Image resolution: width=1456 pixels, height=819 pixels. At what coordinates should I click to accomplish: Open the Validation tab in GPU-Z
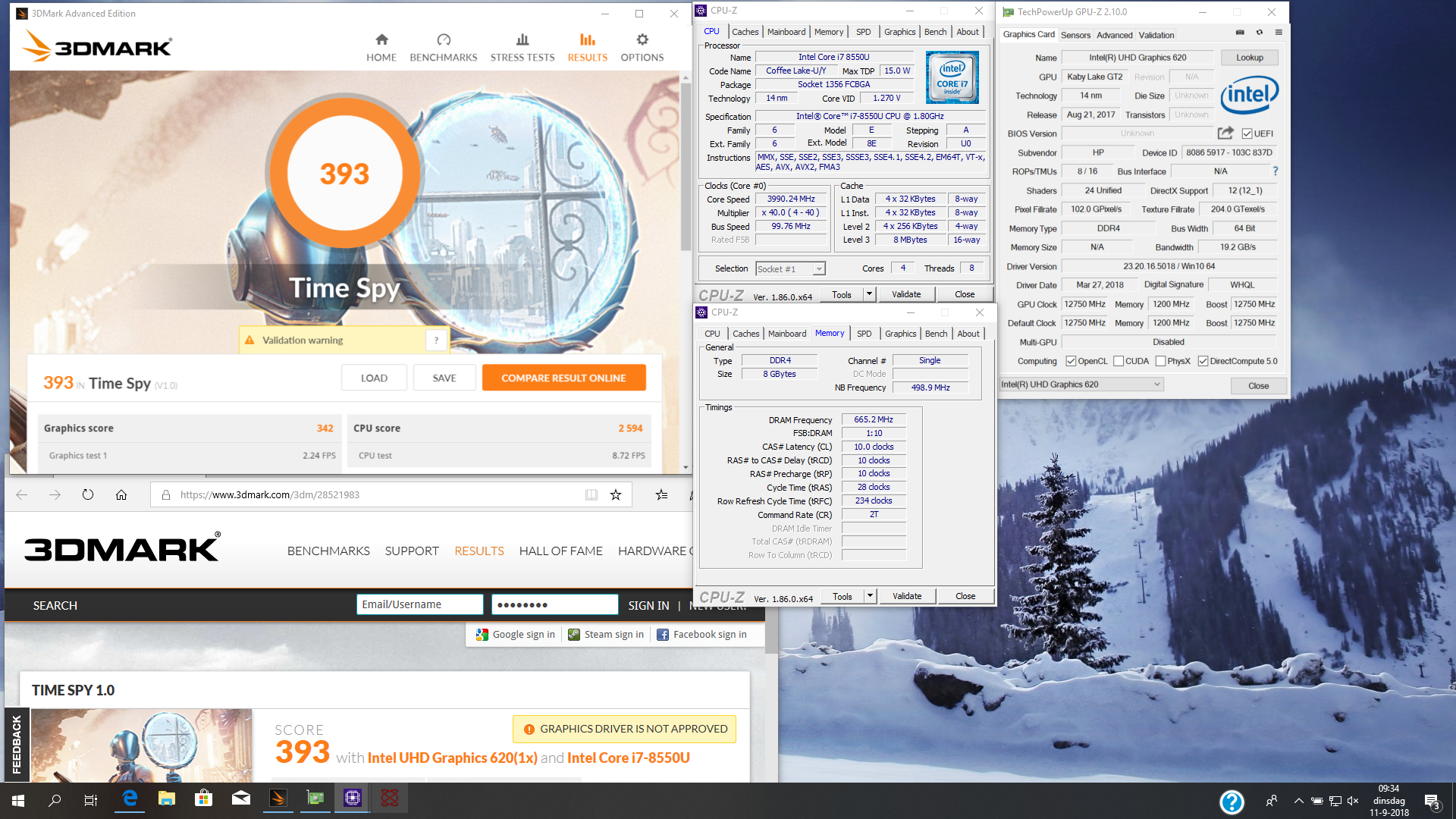pyautogui.click(x=1156, y=35)
